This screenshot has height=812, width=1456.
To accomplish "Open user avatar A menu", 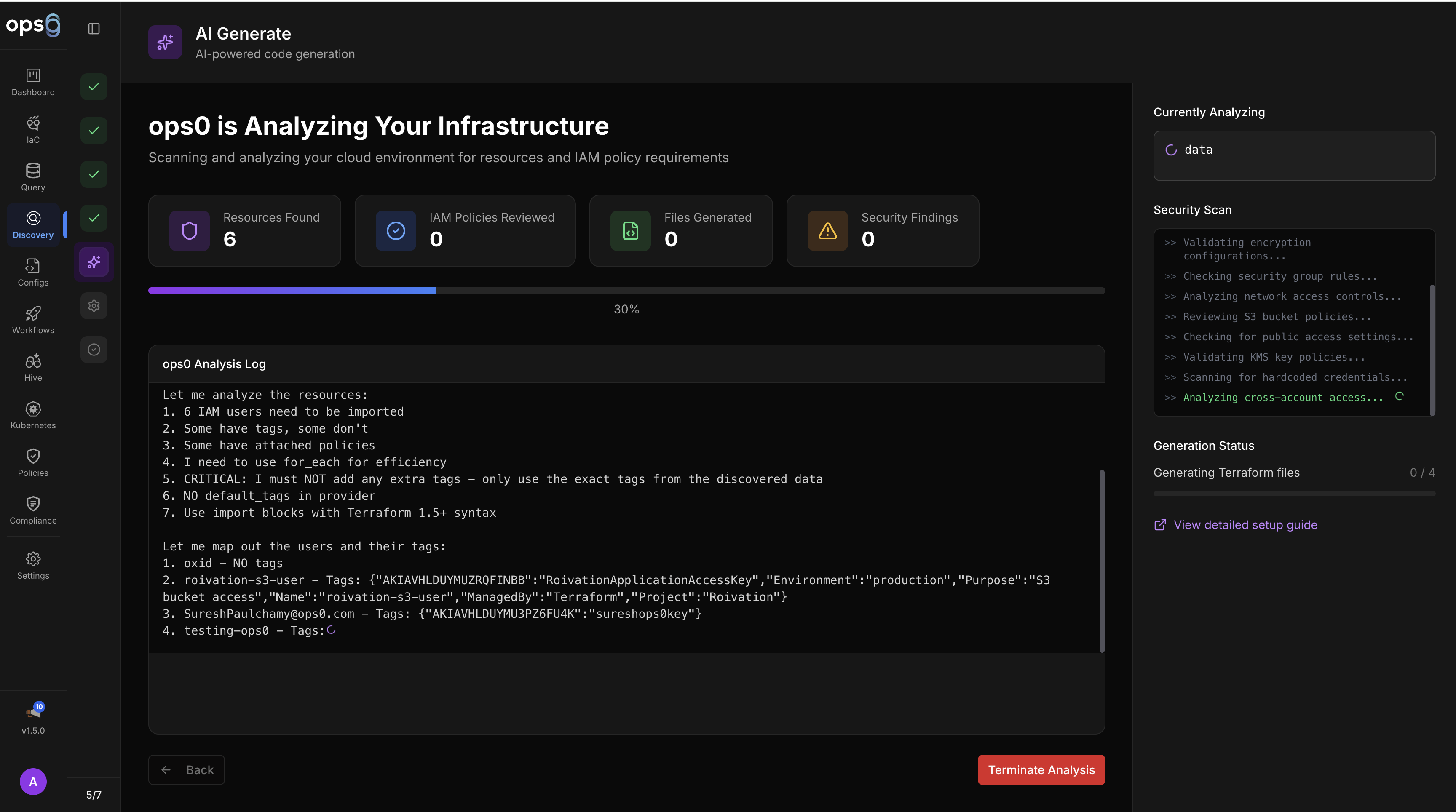I will (x=33, y=782).
